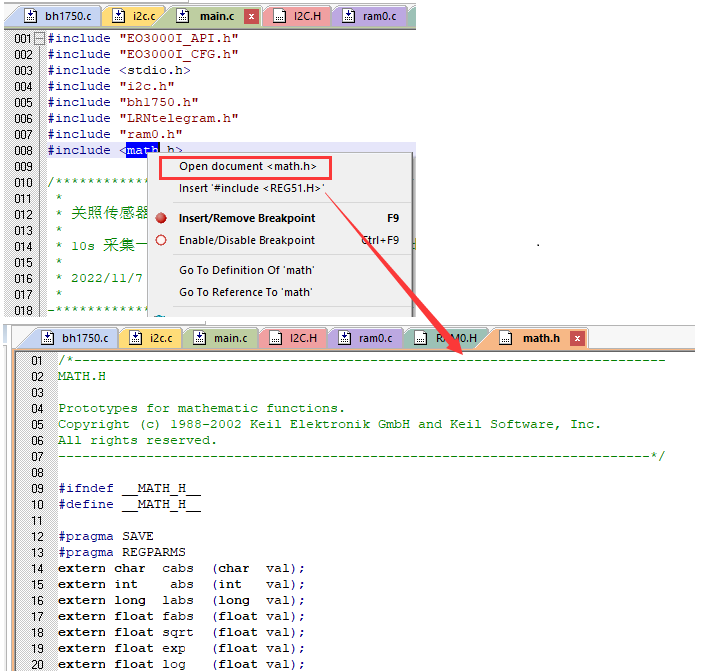Image resolution: width=704 pixels, height=672 pixels.
Task: Click the hollow red breakpoint circle icon
Action: pos(161,240)
